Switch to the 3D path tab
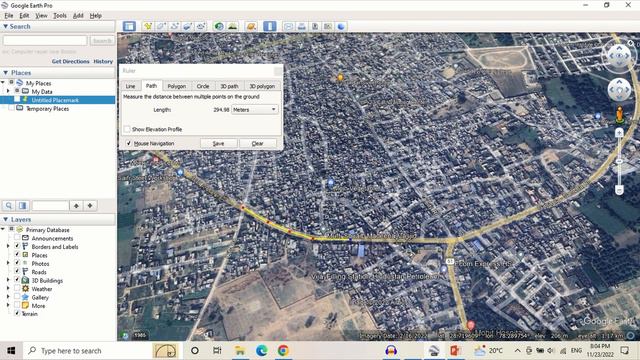Viewport: 640px width, 360px height. [229, 86]
